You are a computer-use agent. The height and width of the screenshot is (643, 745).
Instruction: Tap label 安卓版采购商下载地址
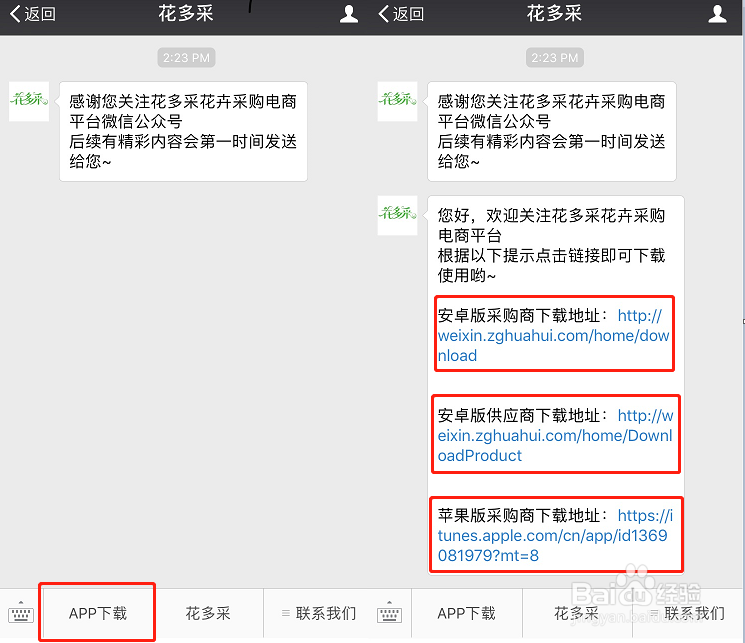[x=522, y=316]
